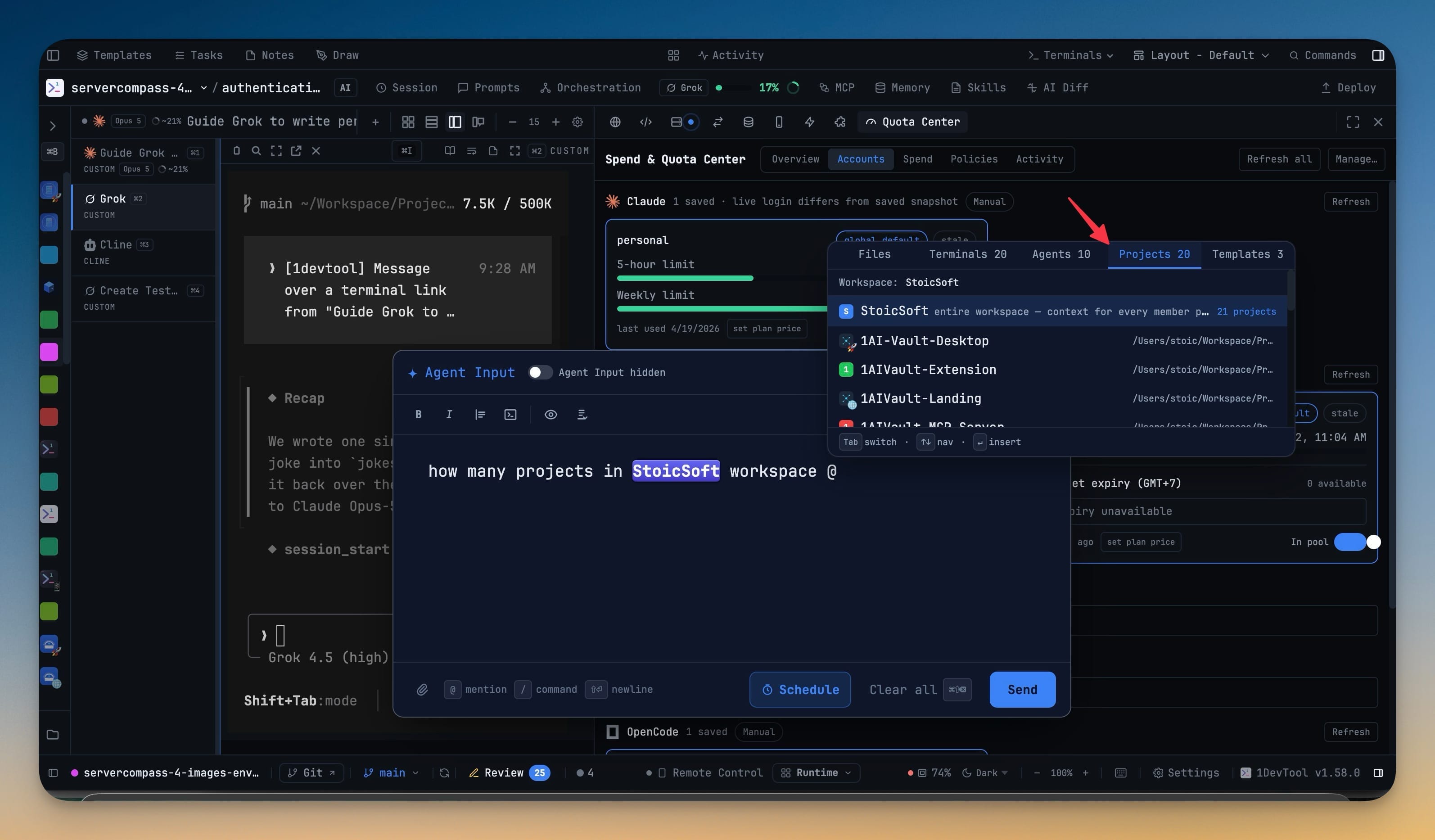Open the puzzle piece extensions icon

point(840,122)
